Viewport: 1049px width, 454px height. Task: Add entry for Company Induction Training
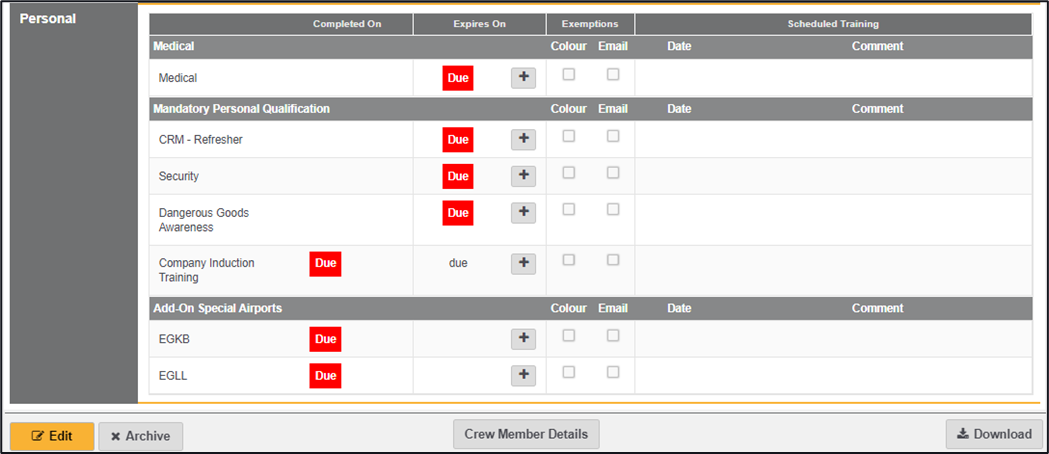click(523, 264)
